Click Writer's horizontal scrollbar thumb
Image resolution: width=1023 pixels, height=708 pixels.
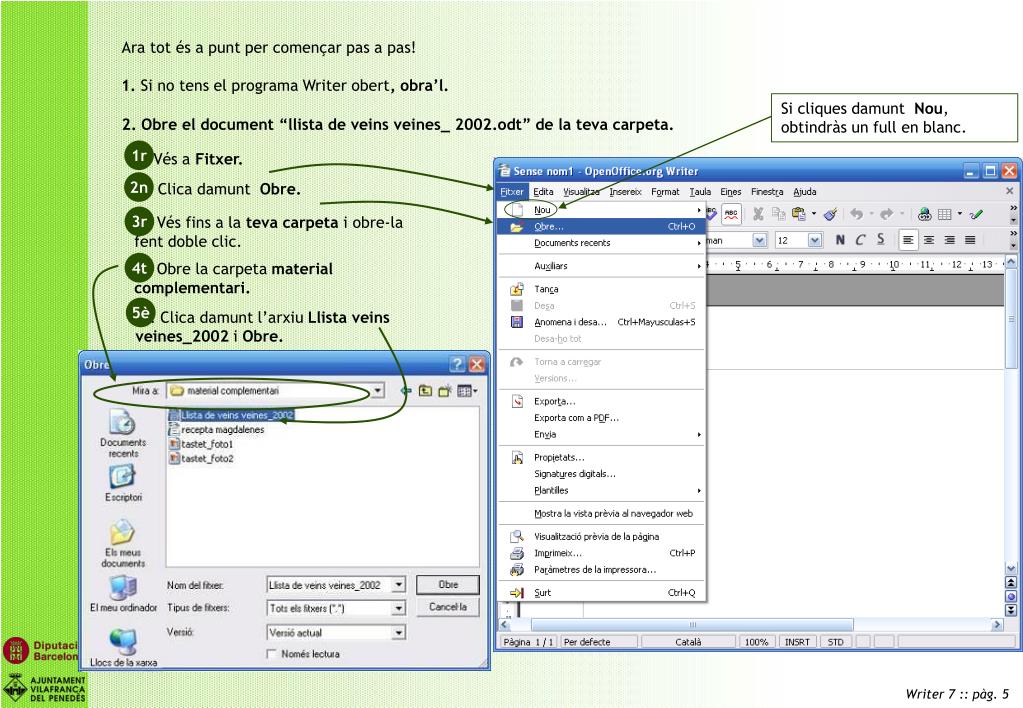[x=692, y=624]
